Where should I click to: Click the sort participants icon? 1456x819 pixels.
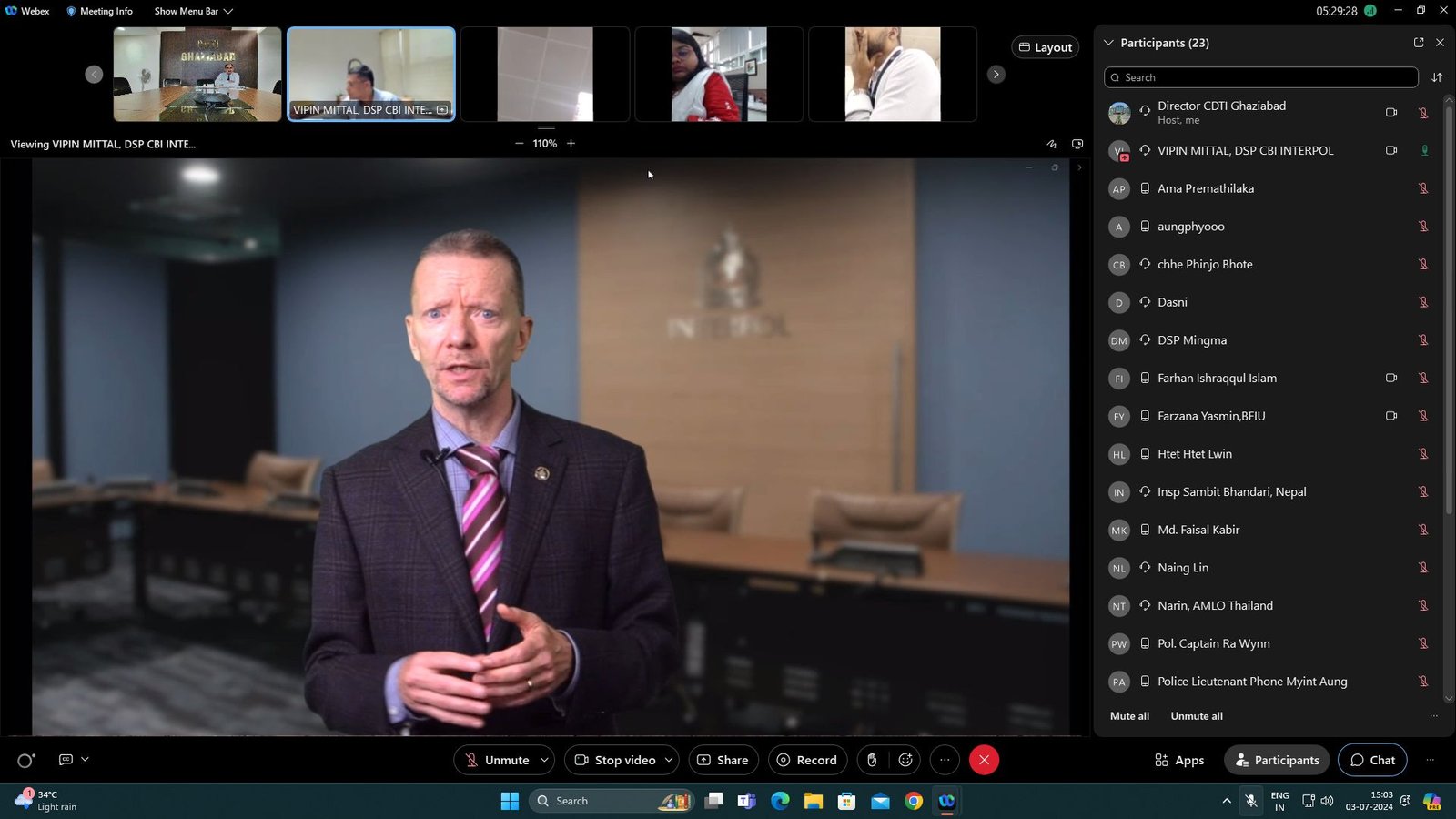click(x=1437, y=77)
